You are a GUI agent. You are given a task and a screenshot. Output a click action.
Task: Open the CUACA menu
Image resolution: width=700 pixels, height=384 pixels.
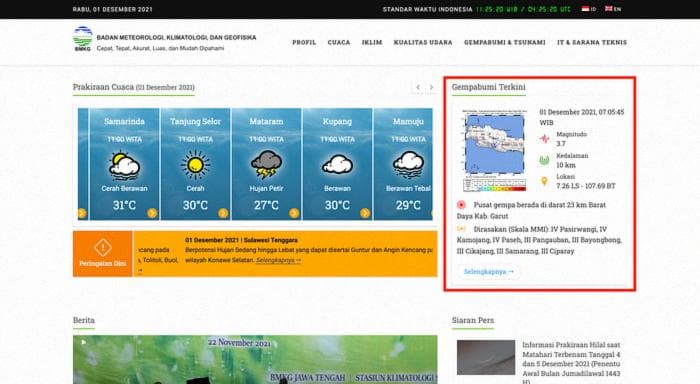339,42
